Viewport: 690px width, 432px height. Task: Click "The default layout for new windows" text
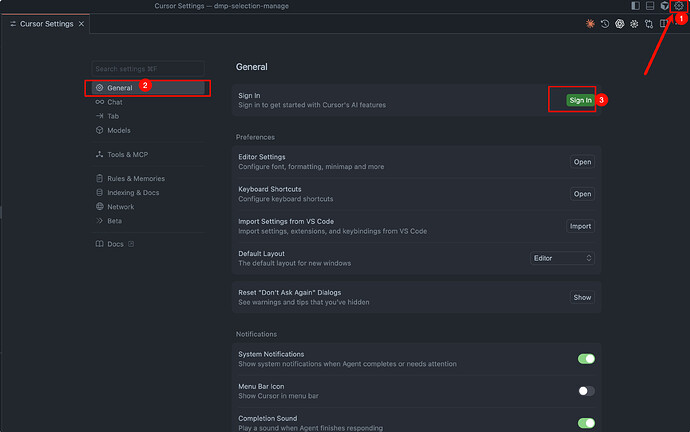294,263
